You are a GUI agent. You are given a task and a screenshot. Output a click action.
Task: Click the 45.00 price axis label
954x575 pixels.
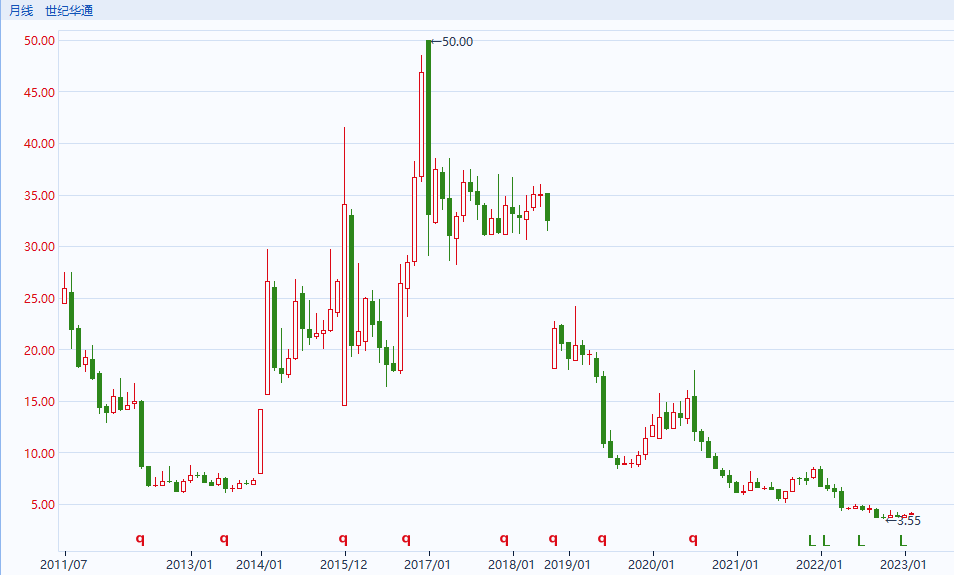40,92
